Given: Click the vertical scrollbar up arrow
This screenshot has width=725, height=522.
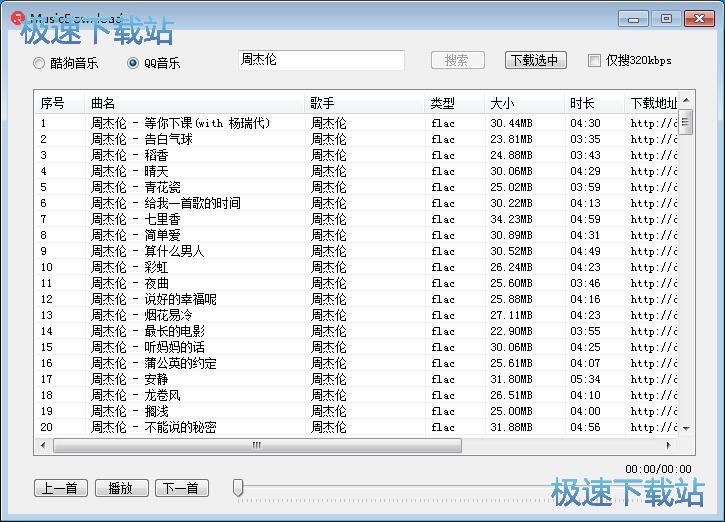Looking at the screenshot, I should [x=686, y=100].
